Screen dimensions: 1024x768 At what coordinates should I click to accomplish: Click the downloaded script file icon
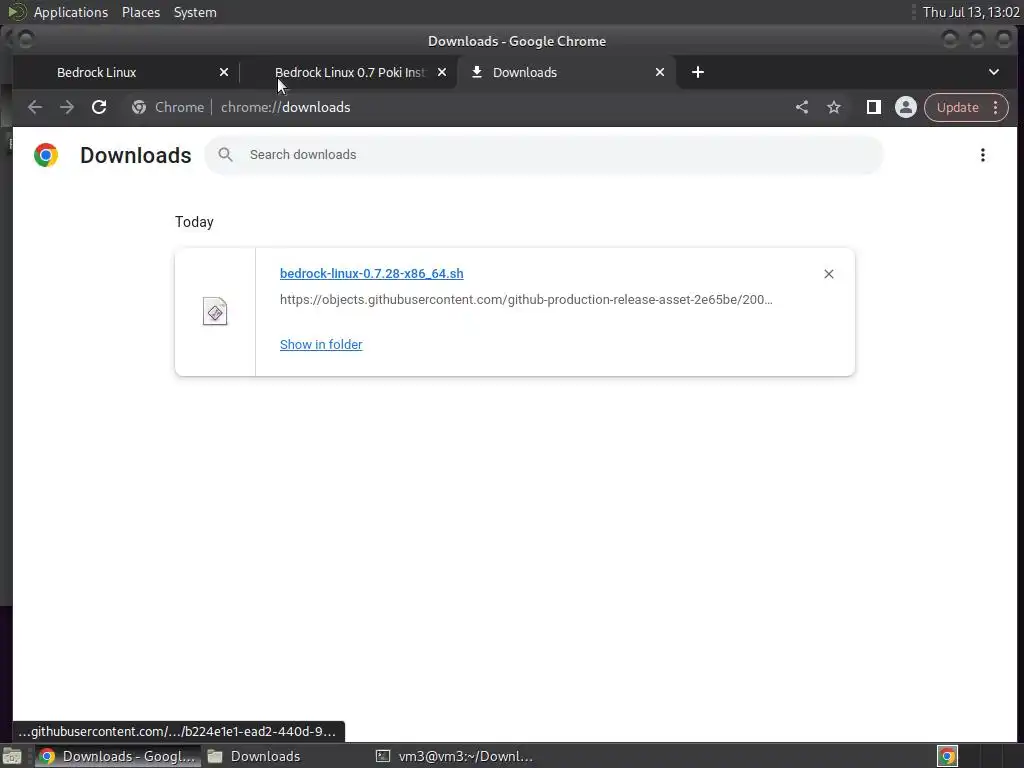click(x=215, y=312)
